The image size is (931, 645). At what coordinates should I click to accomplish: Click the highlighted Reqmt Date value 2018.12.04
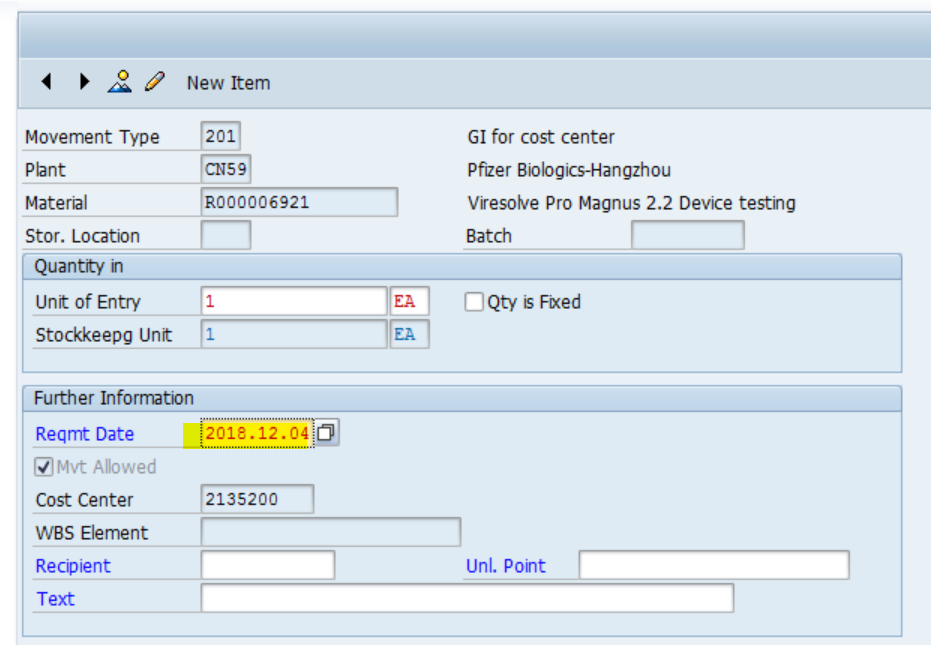click(258, 432)
